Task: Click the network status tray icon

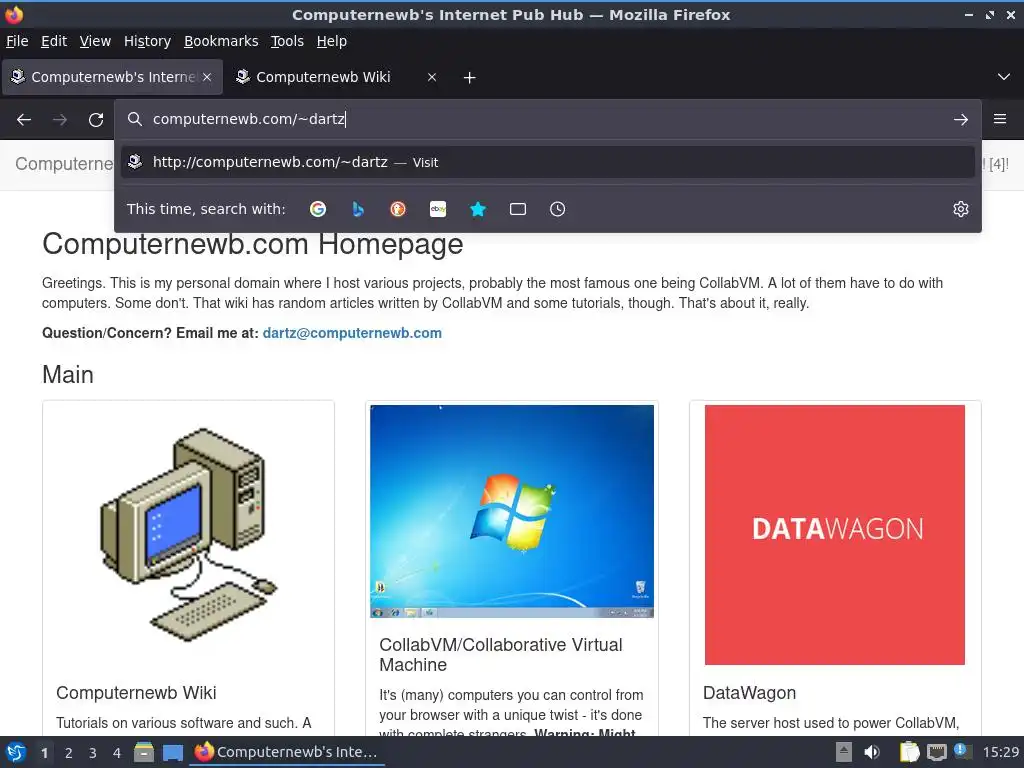Action: (x=936, y=752)
